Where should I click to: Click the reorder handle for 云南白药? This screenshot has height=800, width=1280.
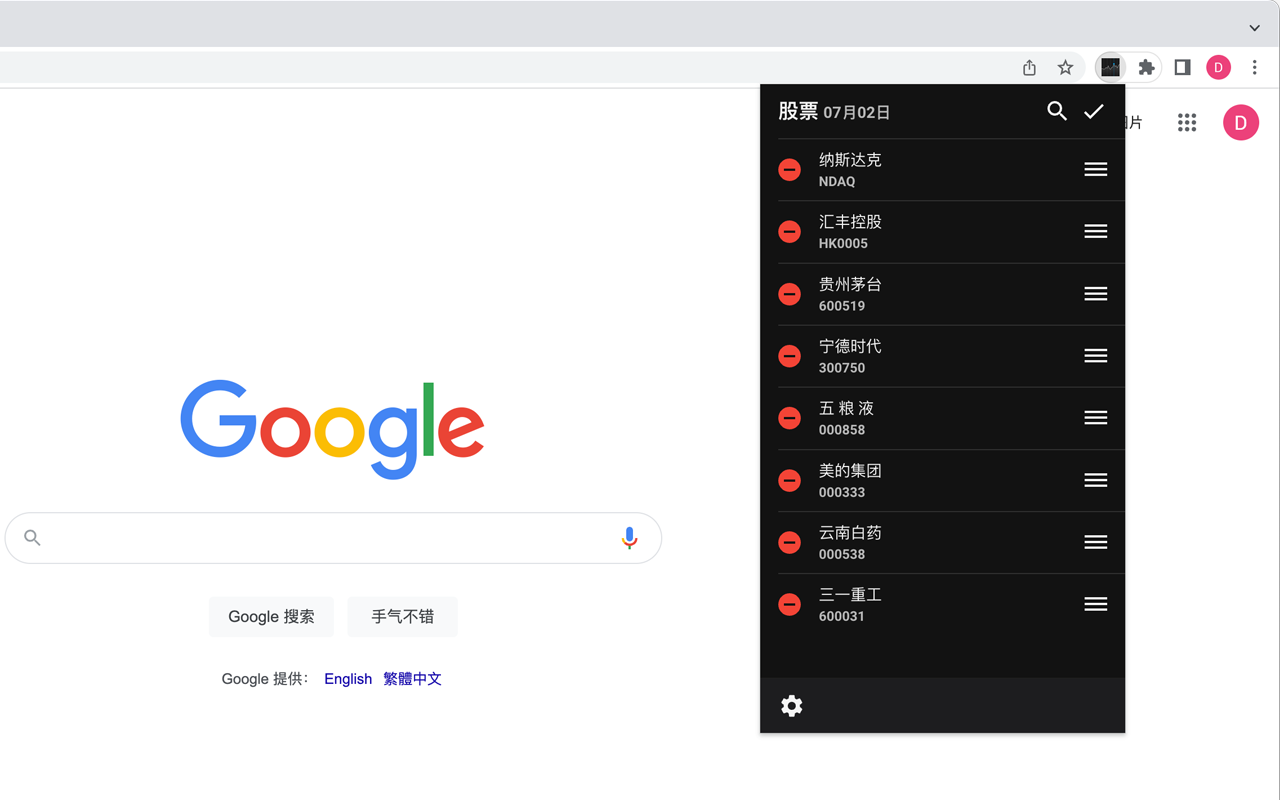[1096, 542]
